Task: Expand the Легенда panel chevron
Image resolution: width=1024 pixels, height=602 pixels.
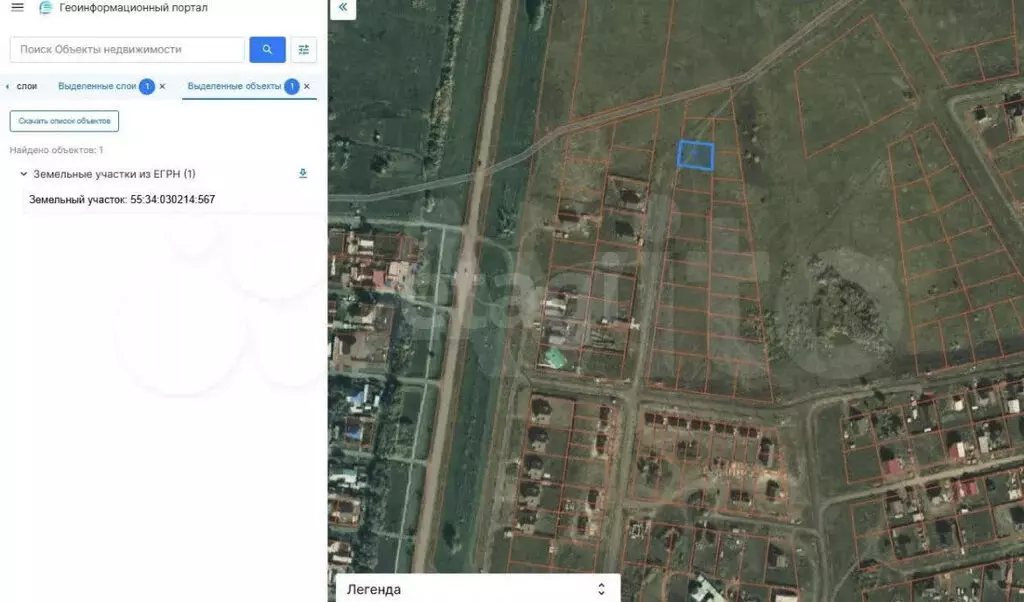Action: pyautogui.click(x=600, y=589)
